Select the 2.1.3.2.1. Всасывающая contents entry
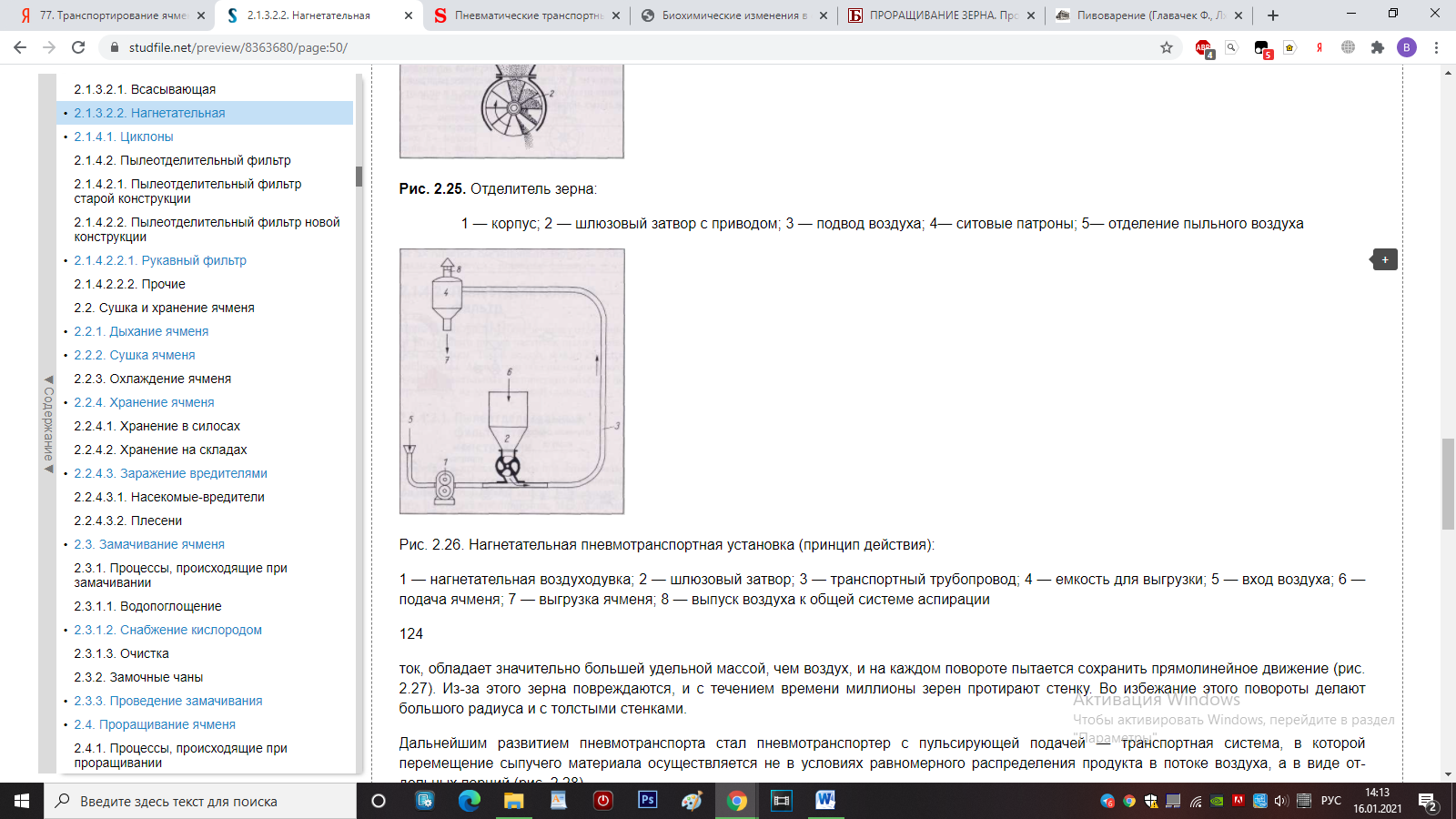 point(145,89)
